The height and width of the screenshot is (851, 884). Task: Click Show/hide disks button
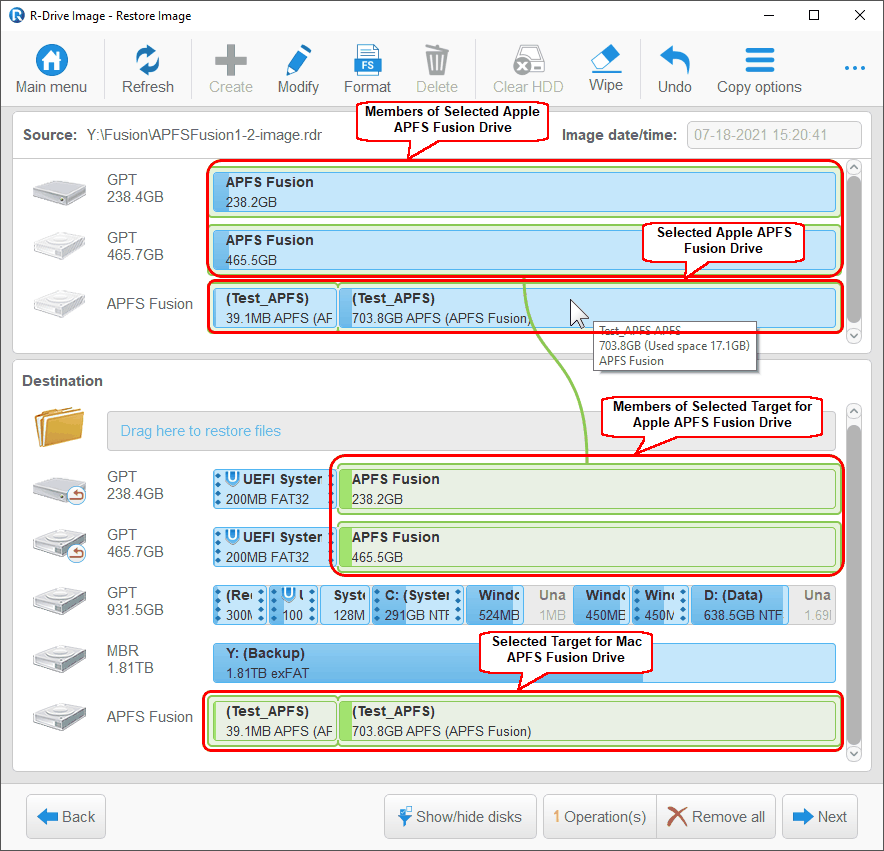460,816
